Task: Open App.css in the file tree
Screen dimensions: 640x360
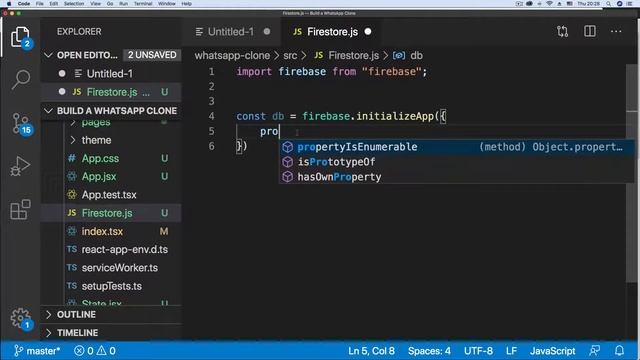Action: coord(111,158)
